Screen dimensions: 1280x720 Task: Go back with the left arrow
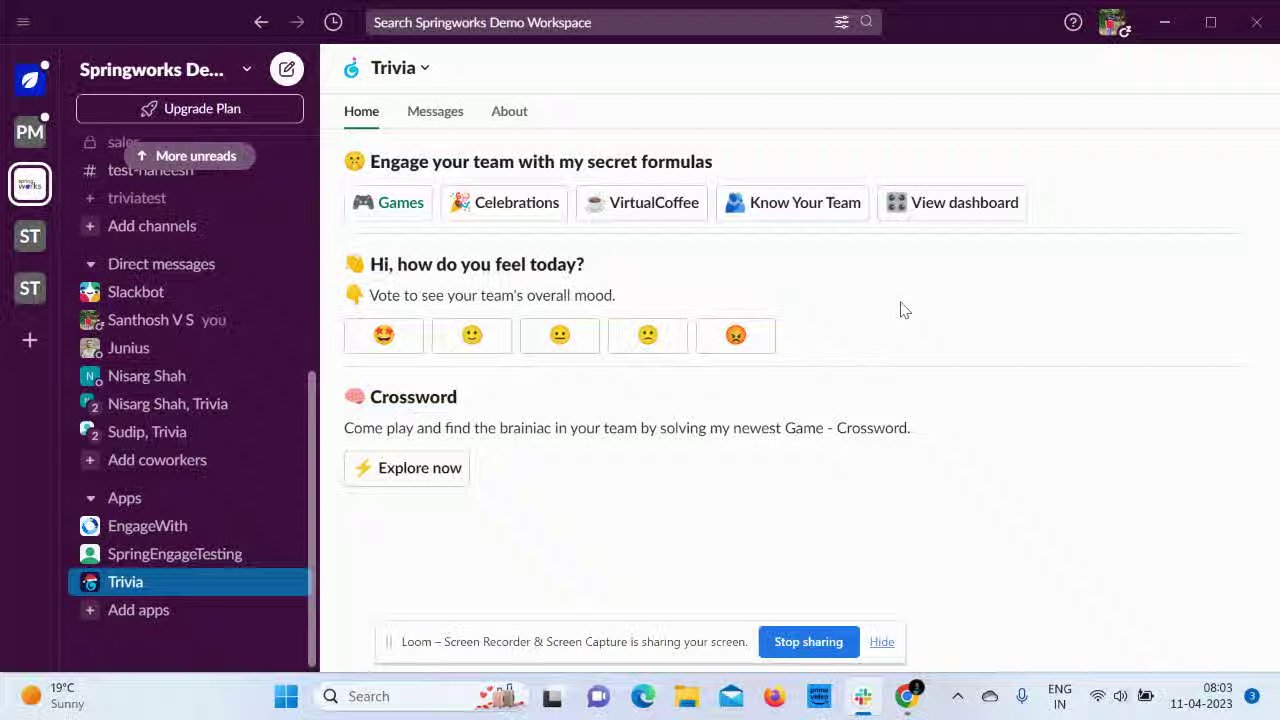(261, 22)
